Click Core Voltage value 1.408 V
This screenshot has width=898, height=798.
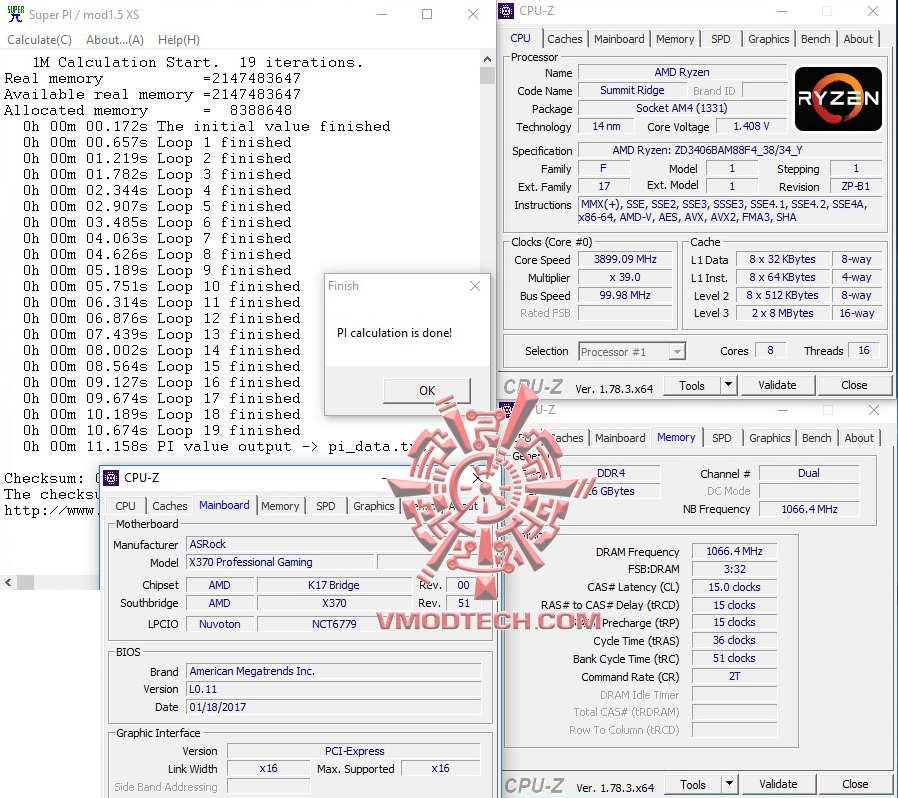click(751, 126)
